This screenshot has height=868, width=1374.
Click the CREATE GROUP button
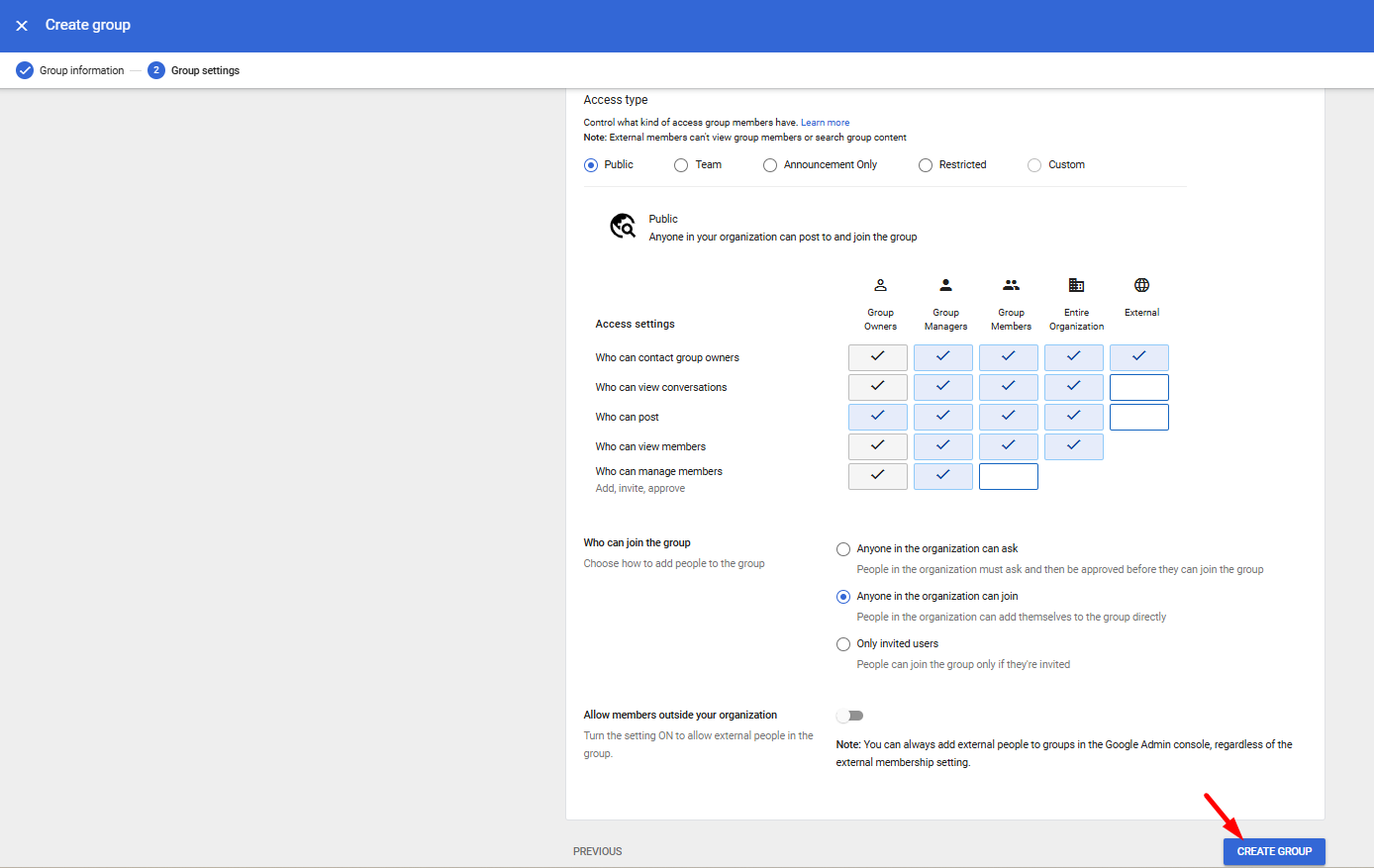1273,851
